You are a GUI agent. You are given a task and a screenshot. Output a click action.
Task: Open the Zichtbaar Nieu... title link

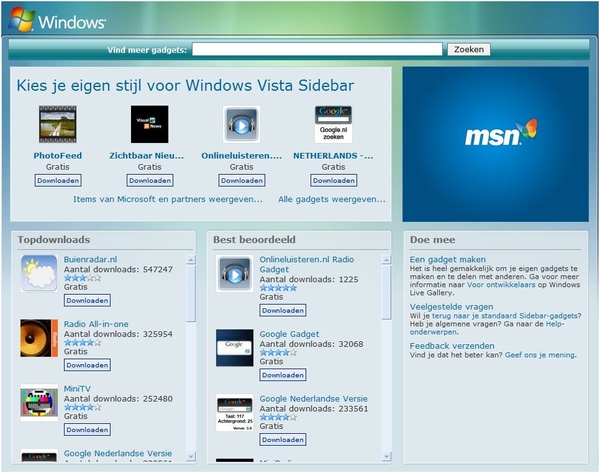click(147, 156)
